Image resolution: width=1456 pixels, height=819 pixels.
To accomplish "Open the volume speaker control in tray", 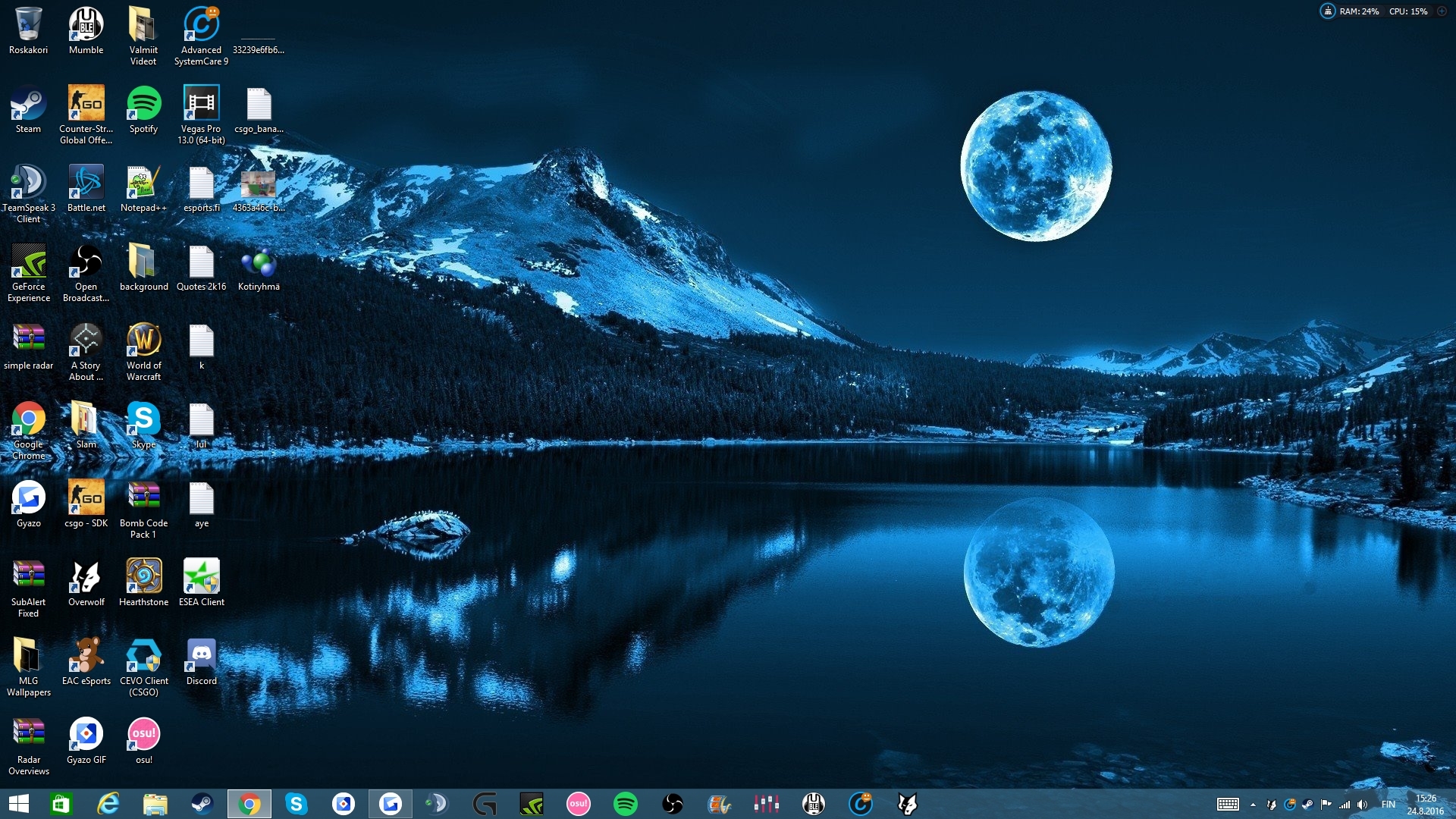I will pyautogui.click(x=1363, y=805).
